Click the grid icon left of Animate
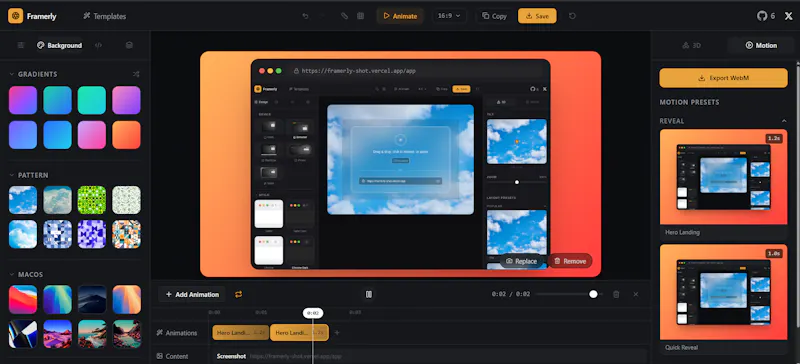Image resolution: width=800 pixels, height=364 pixels. pyautogui.click(x=360, y=16)
